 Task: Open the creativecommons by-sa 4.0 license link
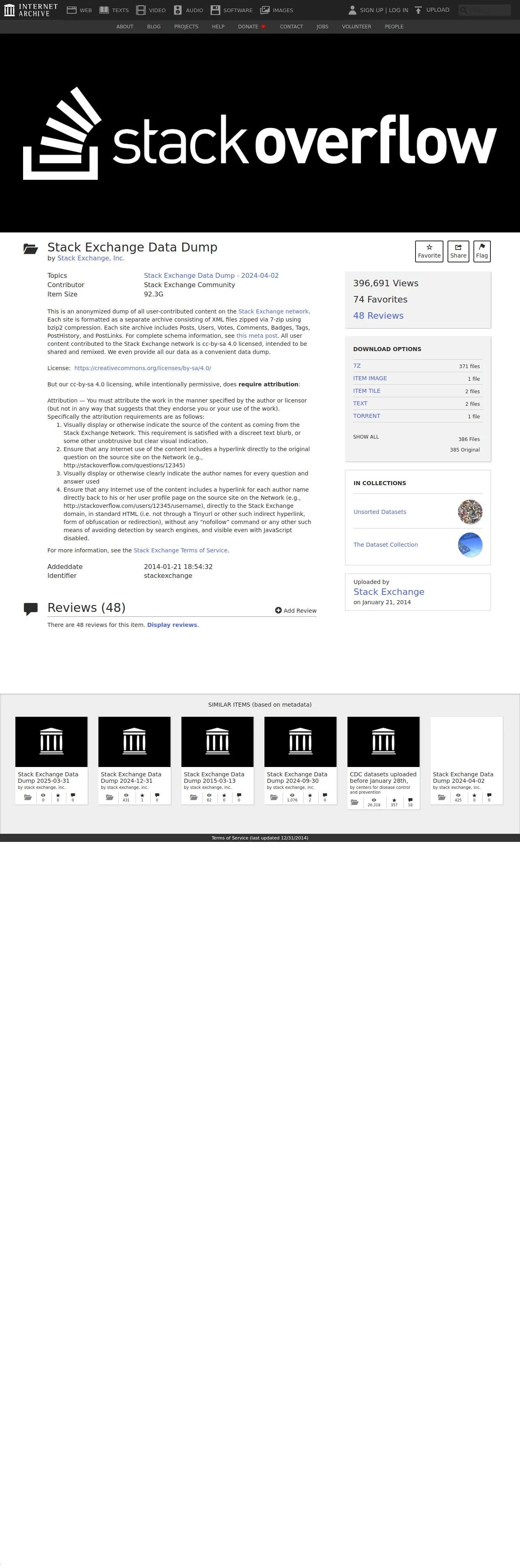click(x=143, y=368)
